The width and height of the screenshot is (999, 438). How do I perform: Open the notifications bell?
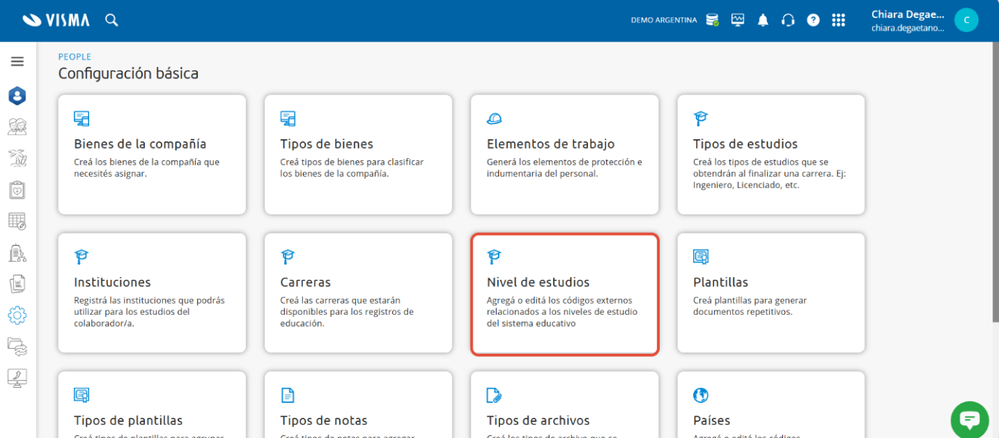click(763, 20)
